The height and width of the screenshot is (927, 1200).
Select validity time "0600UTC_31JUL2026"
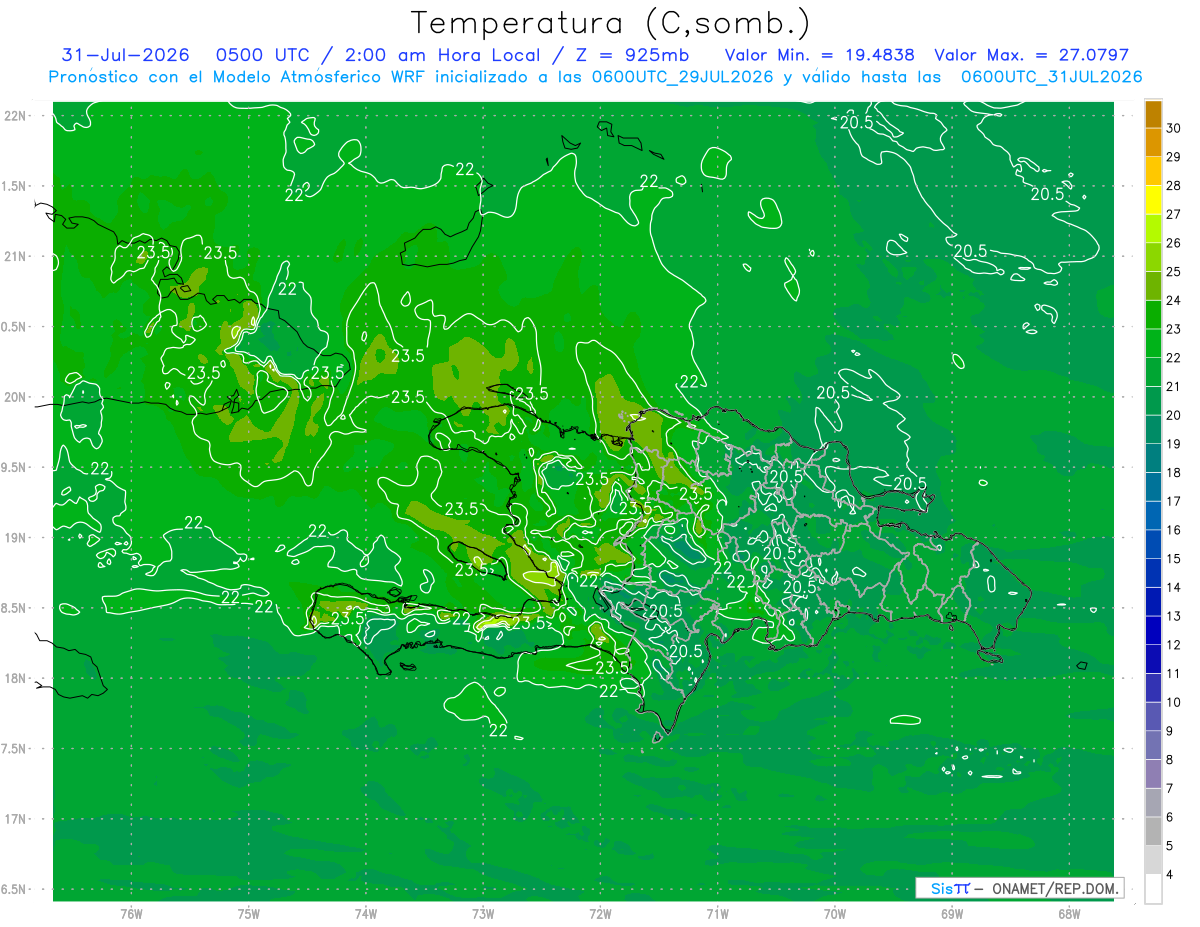(1051, 76)
